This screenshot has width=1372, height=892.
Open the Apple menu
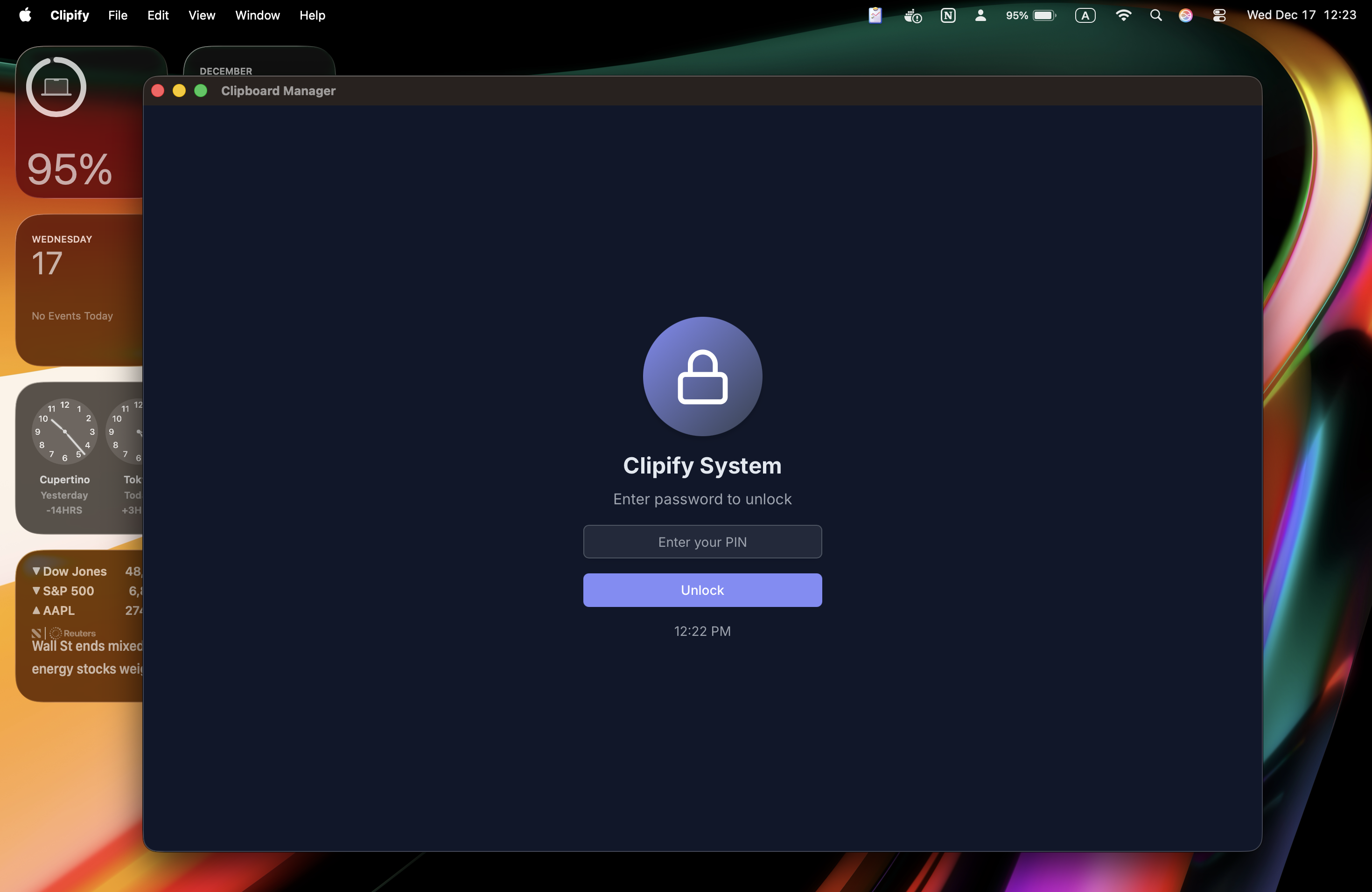click(24, 15)
